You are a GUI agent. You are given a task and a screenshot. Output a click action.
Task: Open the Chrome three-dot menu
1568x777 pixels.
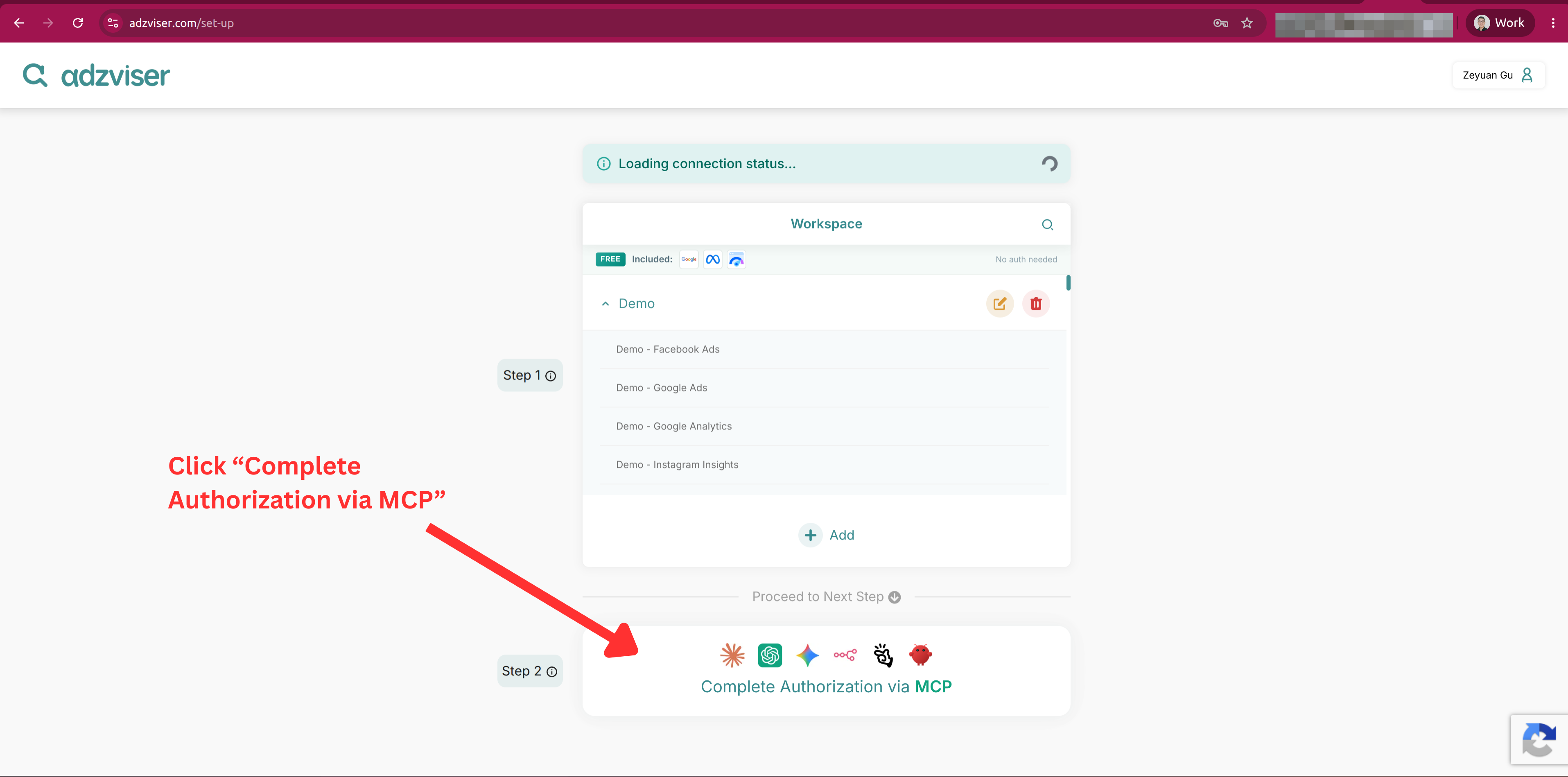(x=1553, y=23)
